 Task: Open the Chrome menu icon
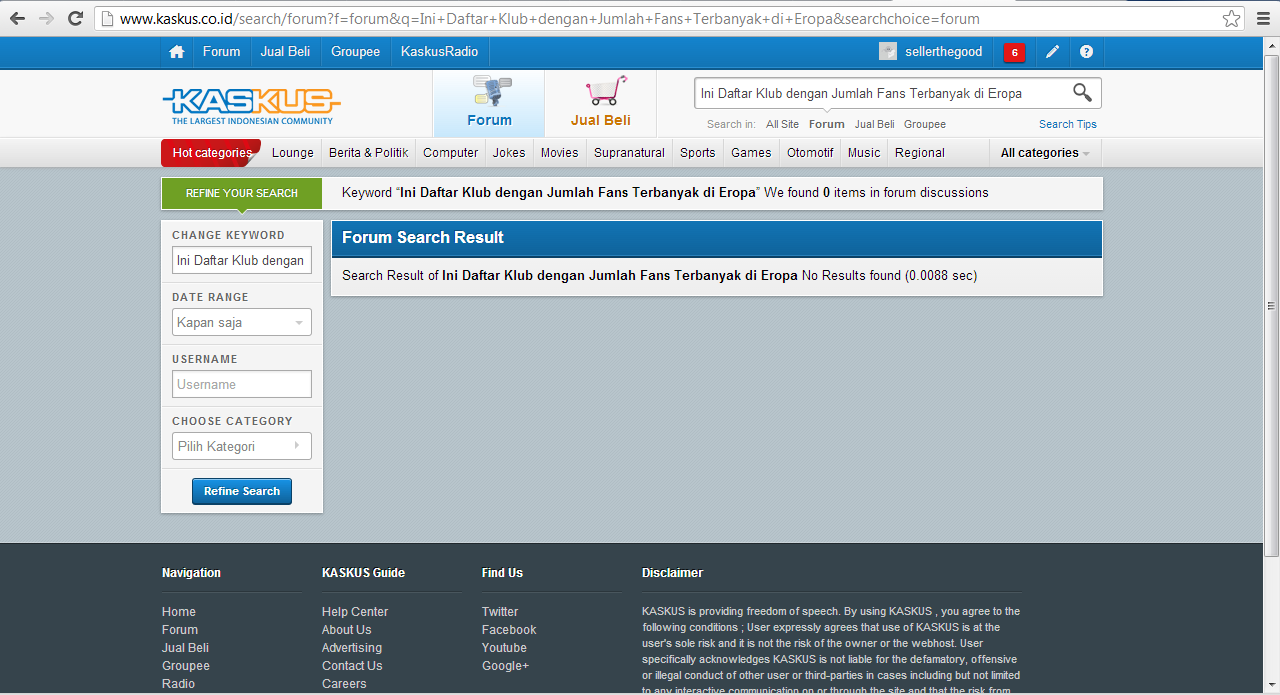[x=1261, y=19]
